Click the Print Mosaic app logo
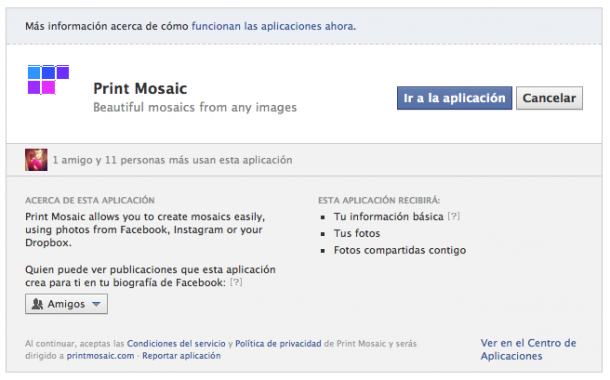This screenshot has height=380, width=610. [48, 80]
